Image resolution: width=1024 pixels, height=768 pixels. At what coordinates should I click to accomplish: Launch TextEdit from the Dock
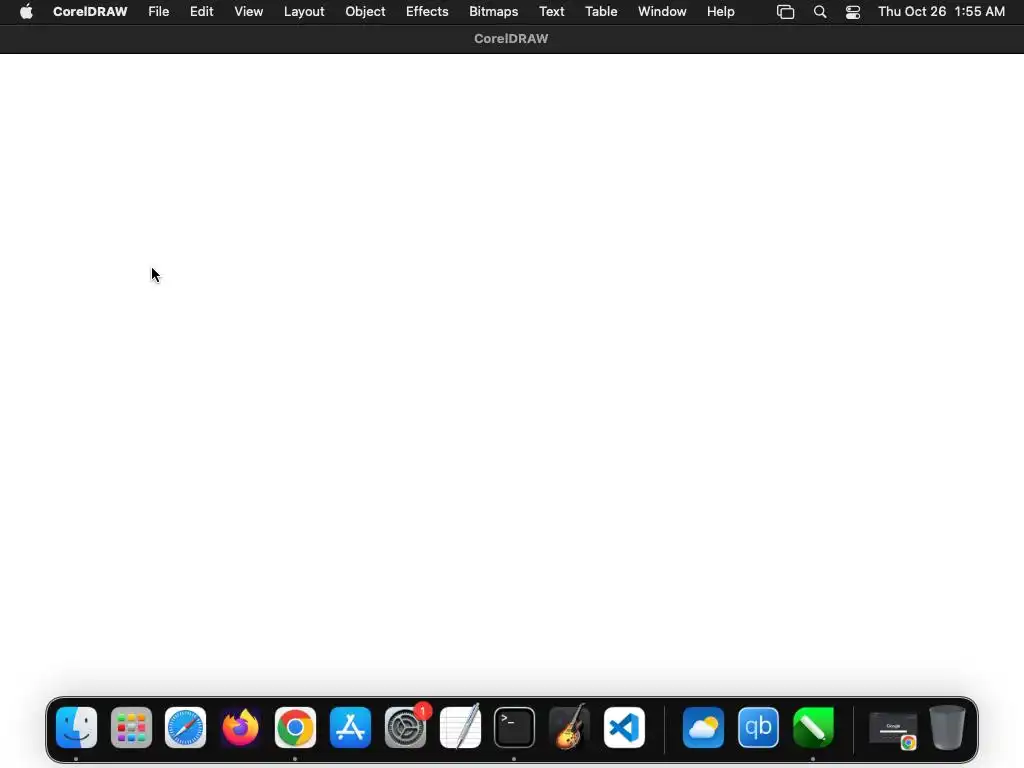point(460,726)
